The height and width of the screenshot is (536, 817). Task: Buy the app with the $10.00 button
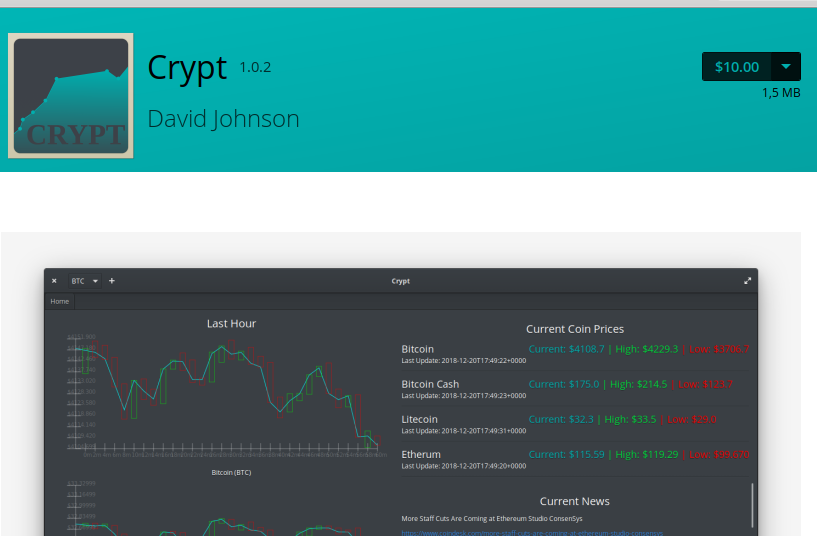point(737,67)
